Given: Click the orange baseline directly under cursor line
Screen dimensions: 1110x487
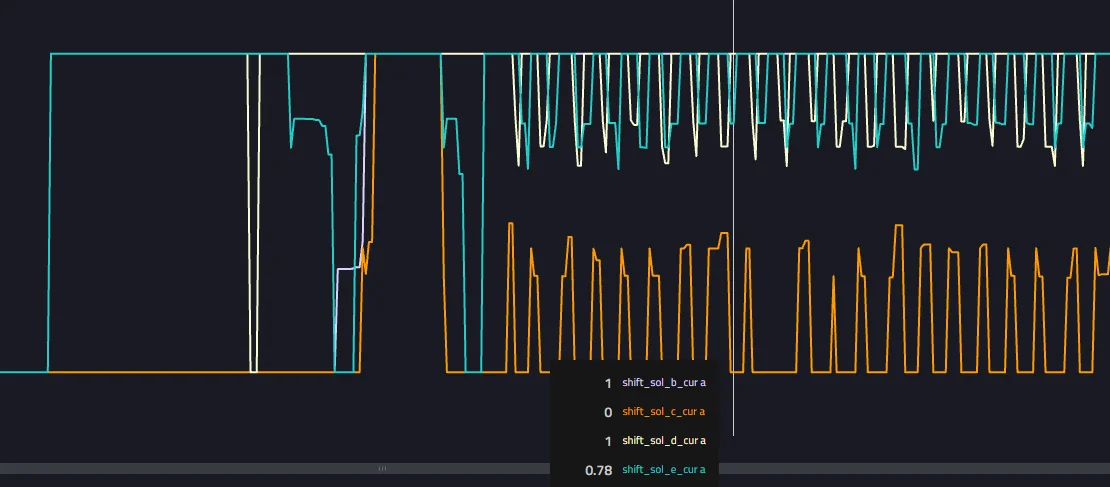Looking at the screenshot, I should (x=734, y=372).
